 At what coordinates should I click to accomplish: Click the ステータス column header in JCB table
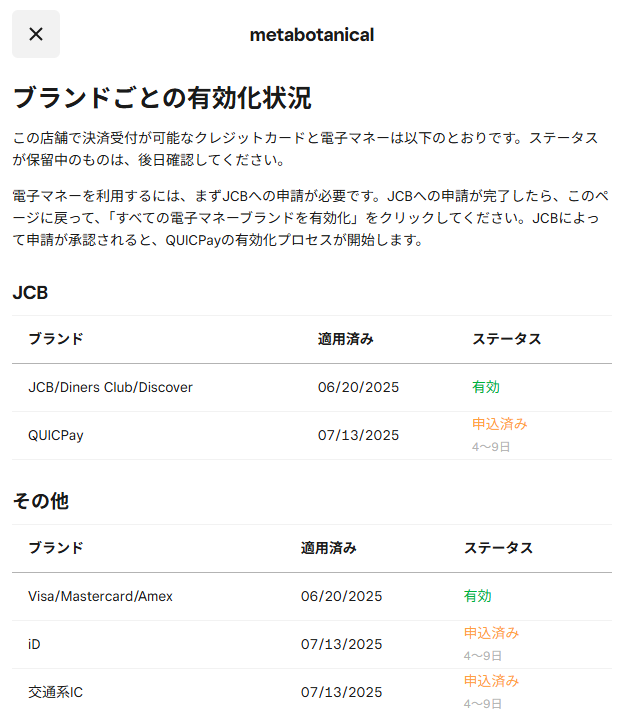[x=506, y=339]
